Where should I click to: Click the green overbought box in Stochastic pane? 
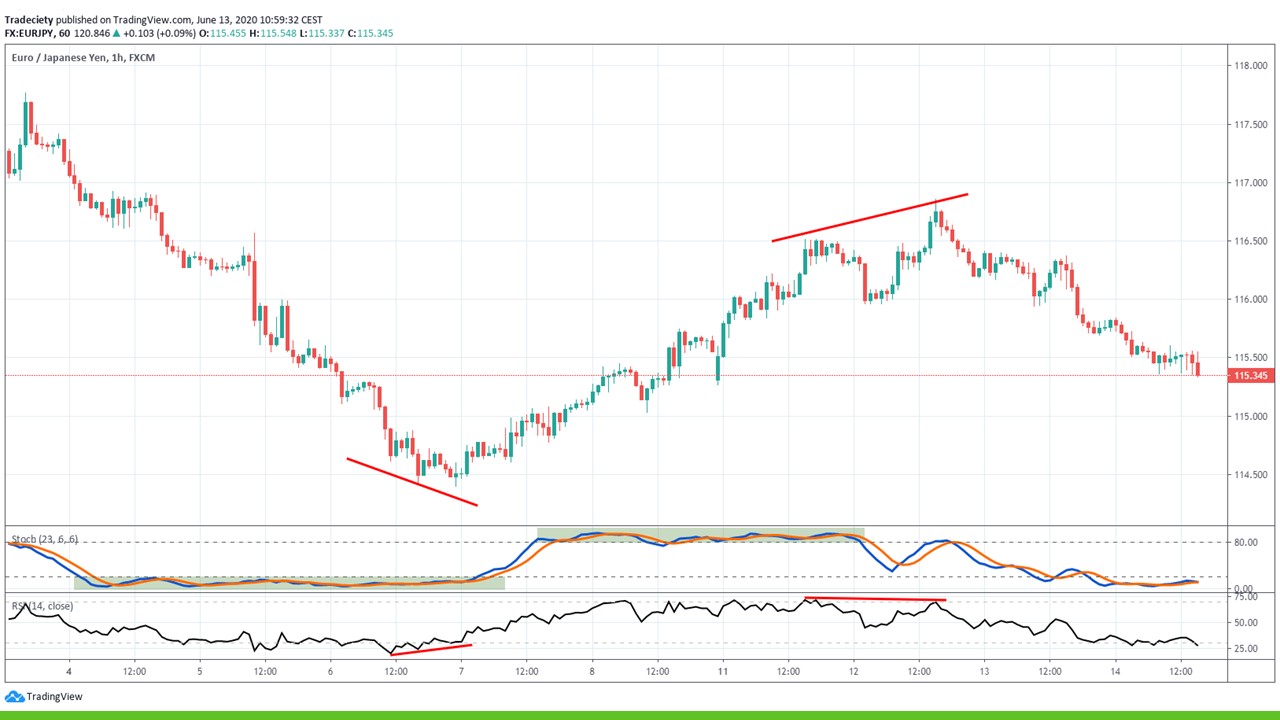pos(700,535)
